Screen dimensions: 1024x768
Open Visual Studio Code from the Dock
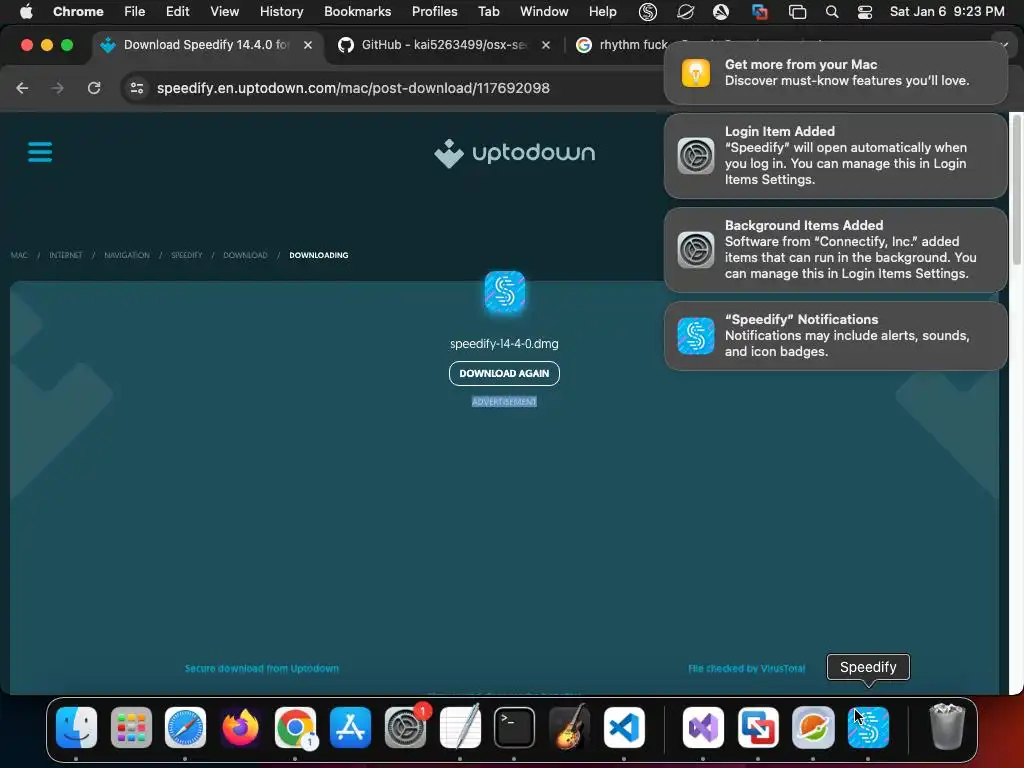[624, 727]
